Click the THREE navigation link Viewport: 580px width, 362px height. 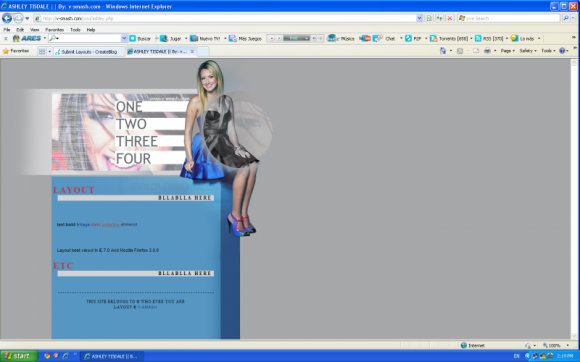click(x=137, y=141)
